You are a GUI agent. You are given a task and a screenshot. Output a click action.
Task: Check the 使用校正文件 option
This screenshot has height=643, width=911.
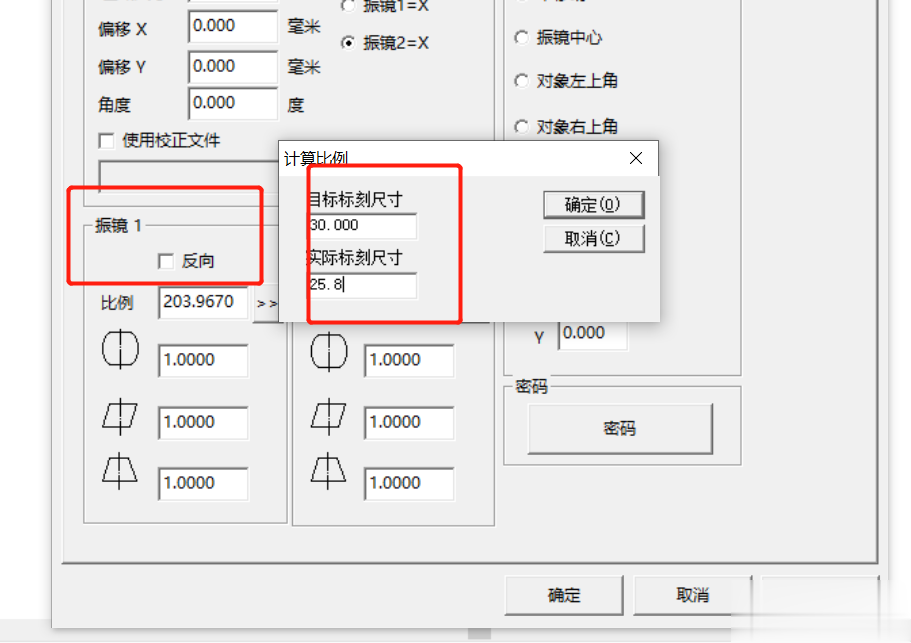(106, 141)
